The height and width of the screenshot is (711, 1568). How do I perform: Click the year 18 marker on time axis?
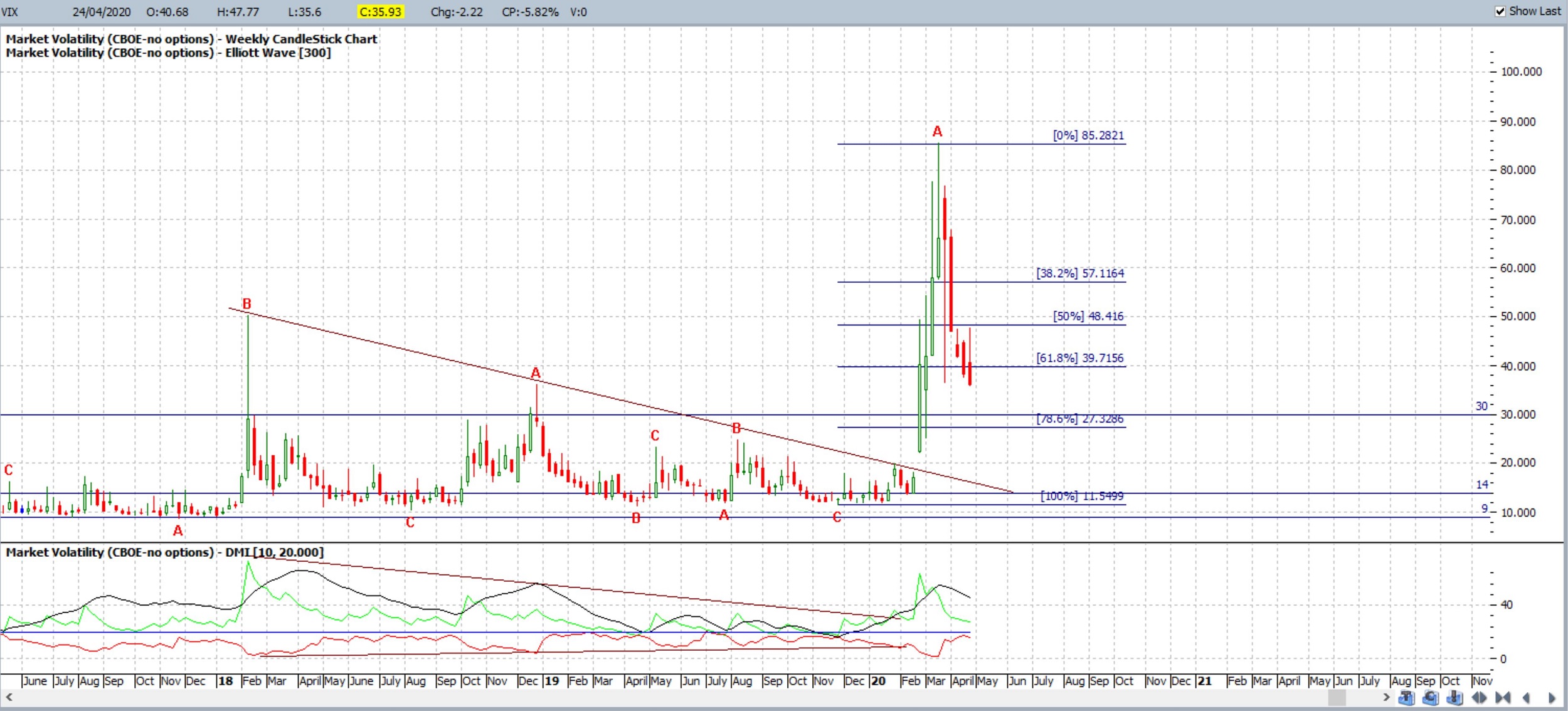point(225,681)
